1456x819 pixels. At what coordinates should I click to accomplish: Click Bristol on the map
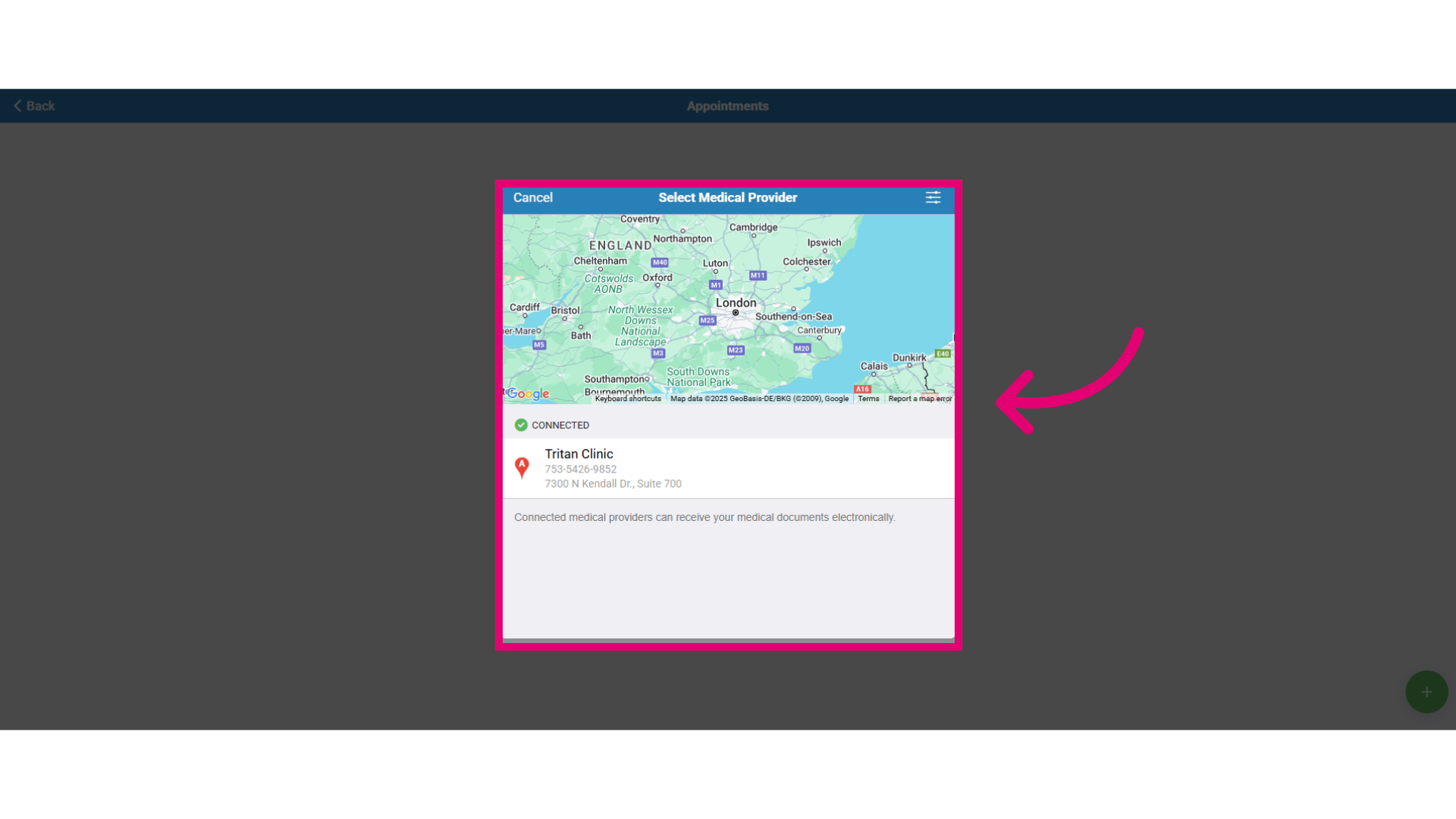pos(565,311)
